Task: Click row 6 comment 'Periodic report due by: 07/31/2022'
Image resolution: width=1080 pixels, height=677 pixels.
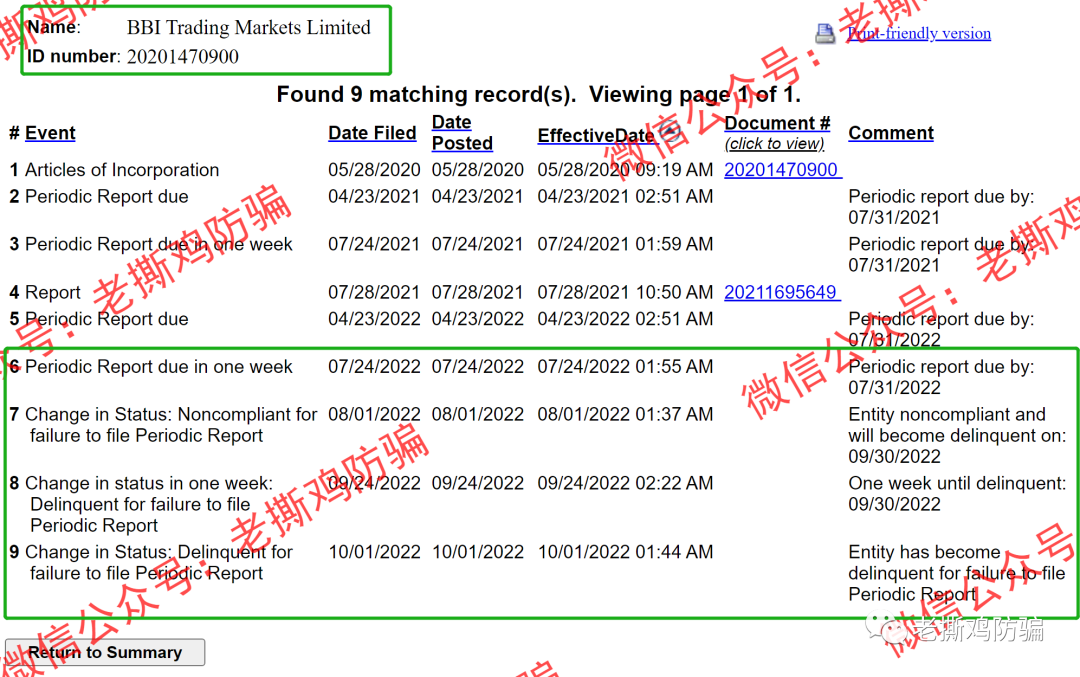Action: tap(941, 377)
